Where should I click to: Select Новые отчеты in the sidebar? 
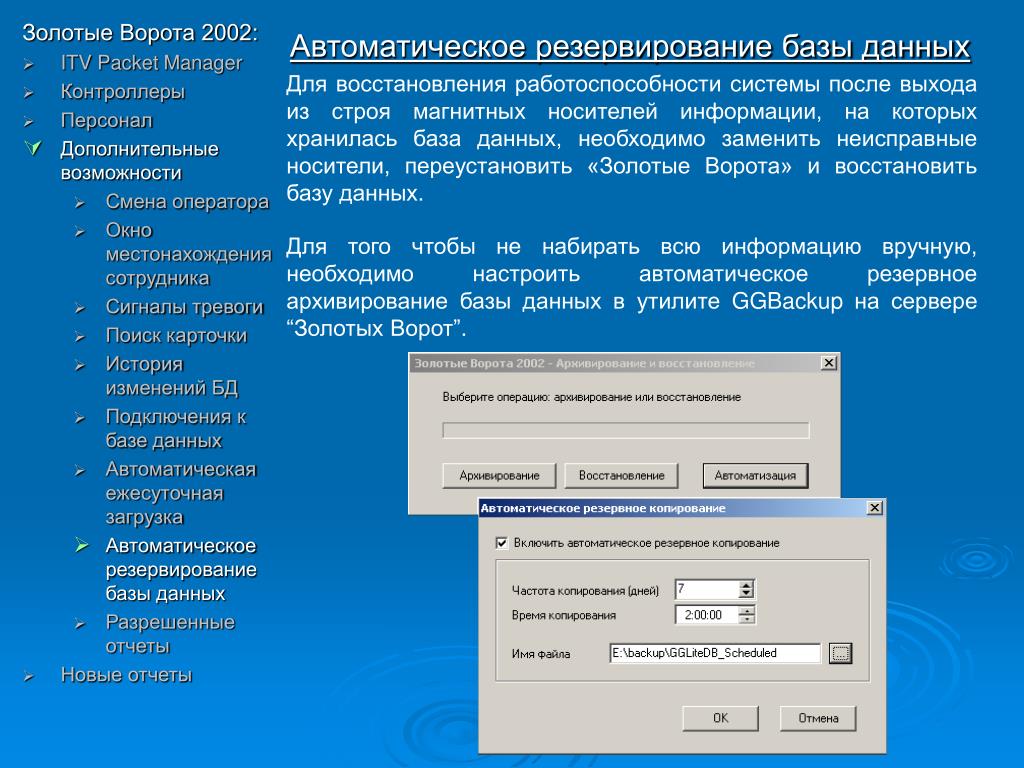126,675
